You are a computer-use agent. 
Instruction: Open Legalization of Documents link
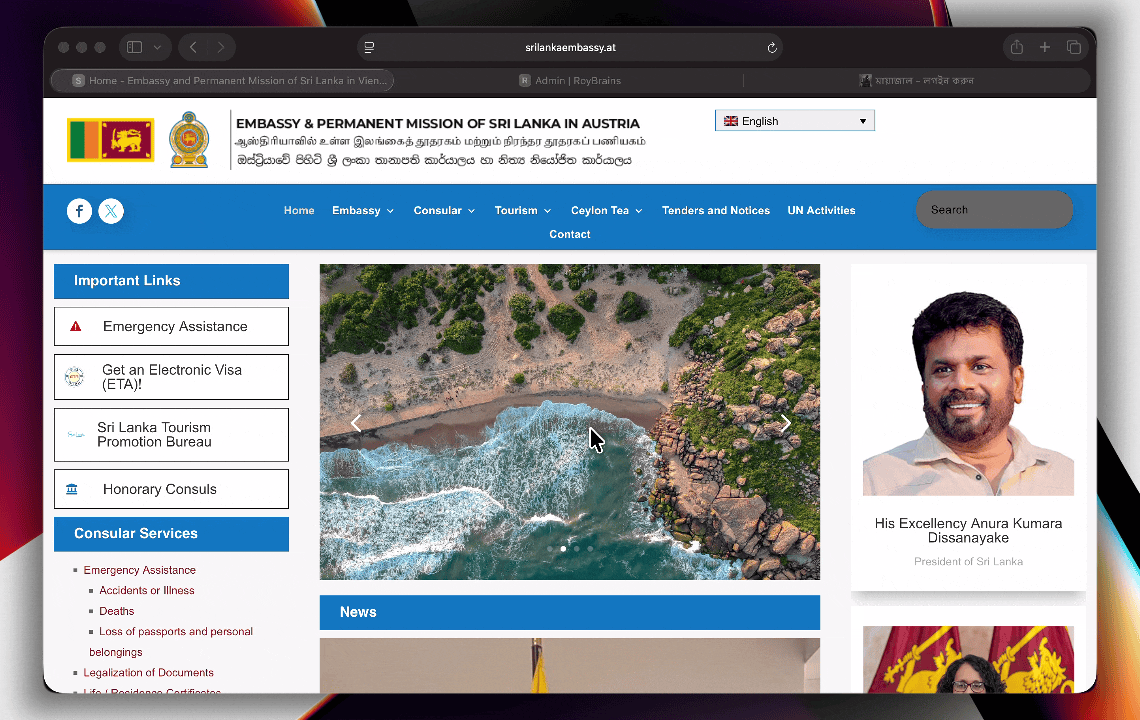(x=148, y=673)
